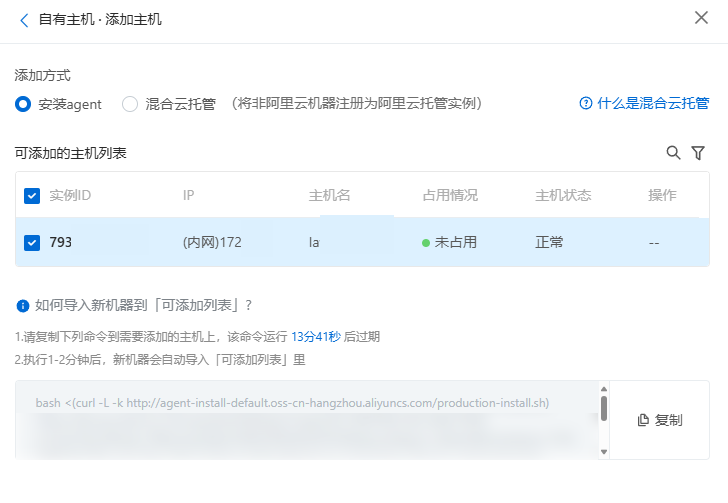Uncheck the checkbox for instance 793
728x503 pixels.
(x=32, y=242)
